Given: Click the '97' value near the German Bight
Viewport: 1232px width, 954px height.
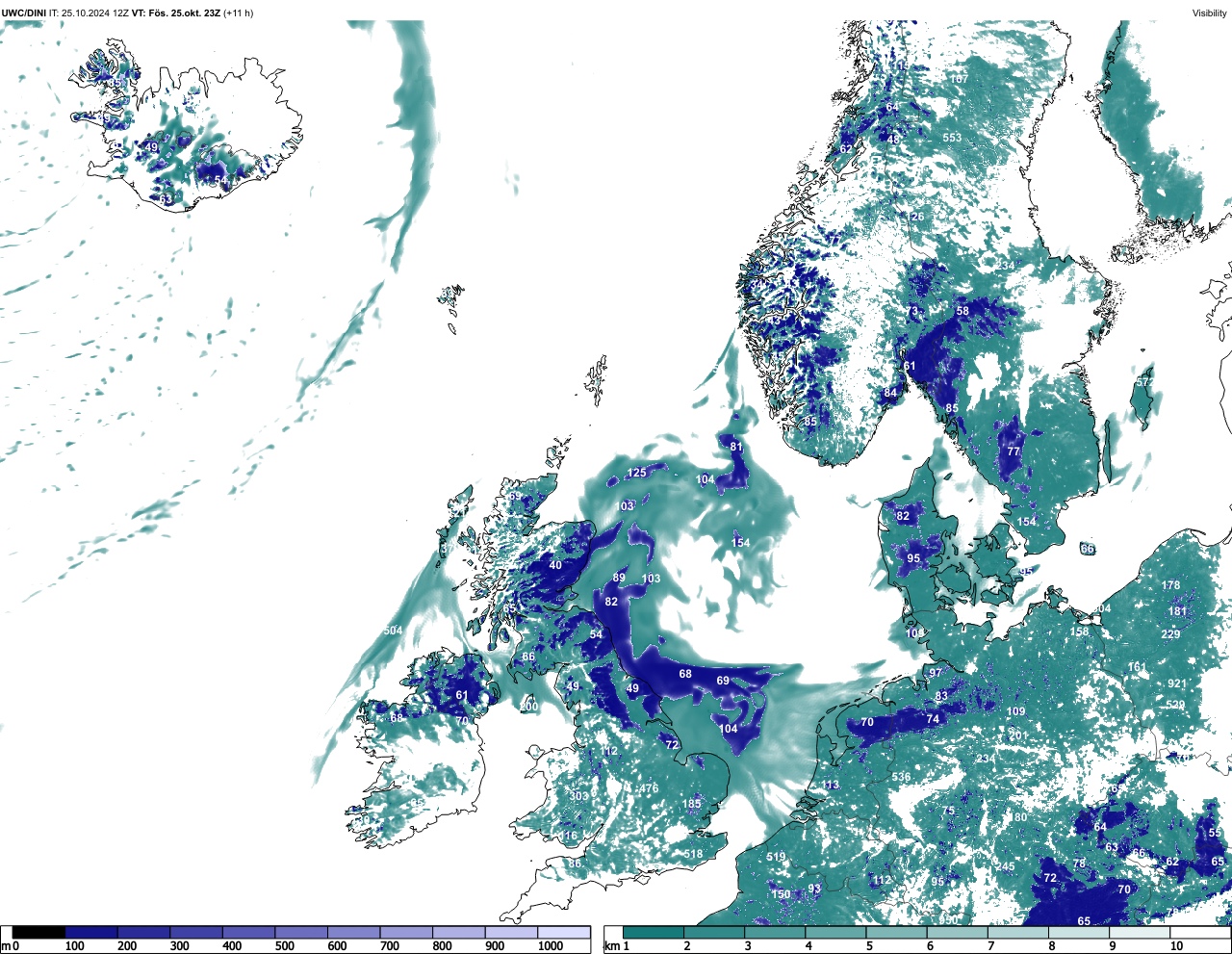Looking at the screenshot, I should [x=936, y=673].
